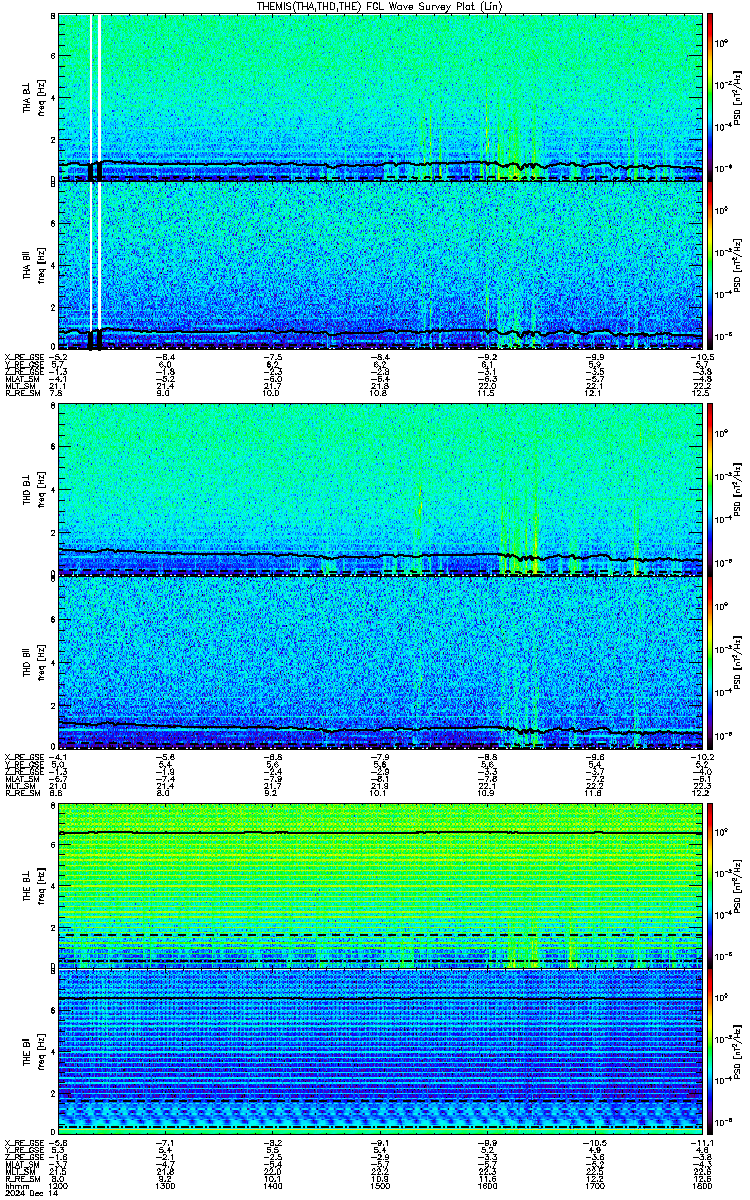Click the THE B-perpendicular freq [Hz] axis label
The height and width of the screenshot is (1200, 750).
click(x=41, y=886)
